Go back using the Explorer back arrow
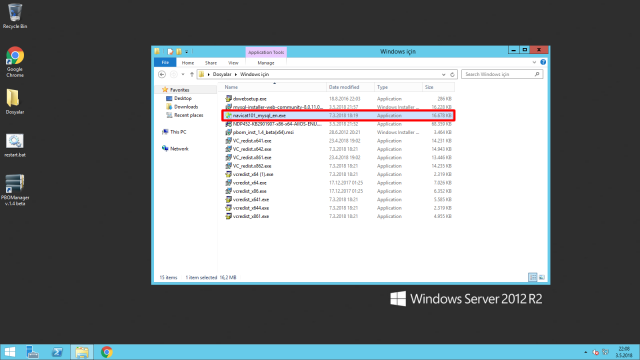 click(x=162, y=74)
